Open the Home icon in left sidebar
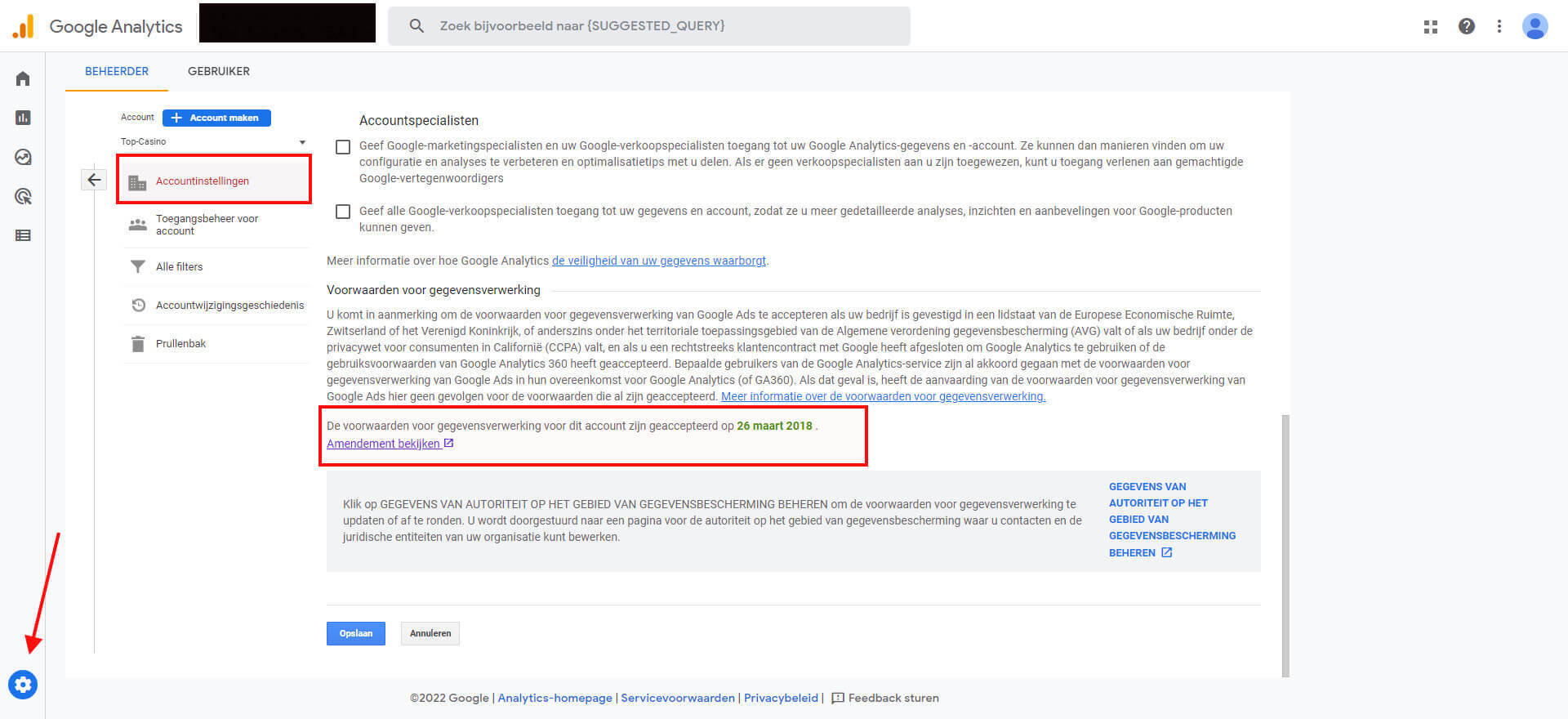Viewport: 1568px width, 719px height. coord(23,78)
